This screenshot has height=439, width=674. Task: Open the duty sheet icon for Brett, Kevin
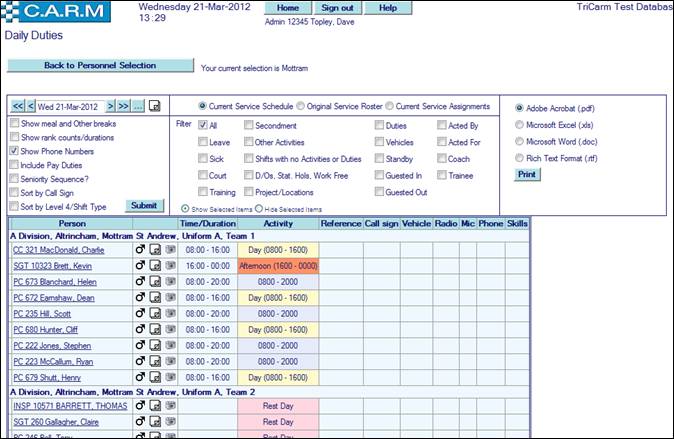(x=155, y=266)
